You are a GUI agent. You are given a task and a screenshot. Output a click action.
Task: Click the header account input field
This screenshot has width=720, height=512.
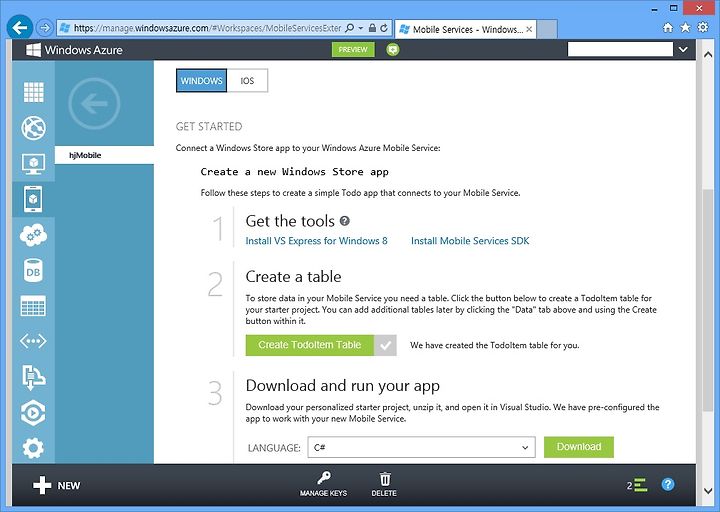point(620,49)
